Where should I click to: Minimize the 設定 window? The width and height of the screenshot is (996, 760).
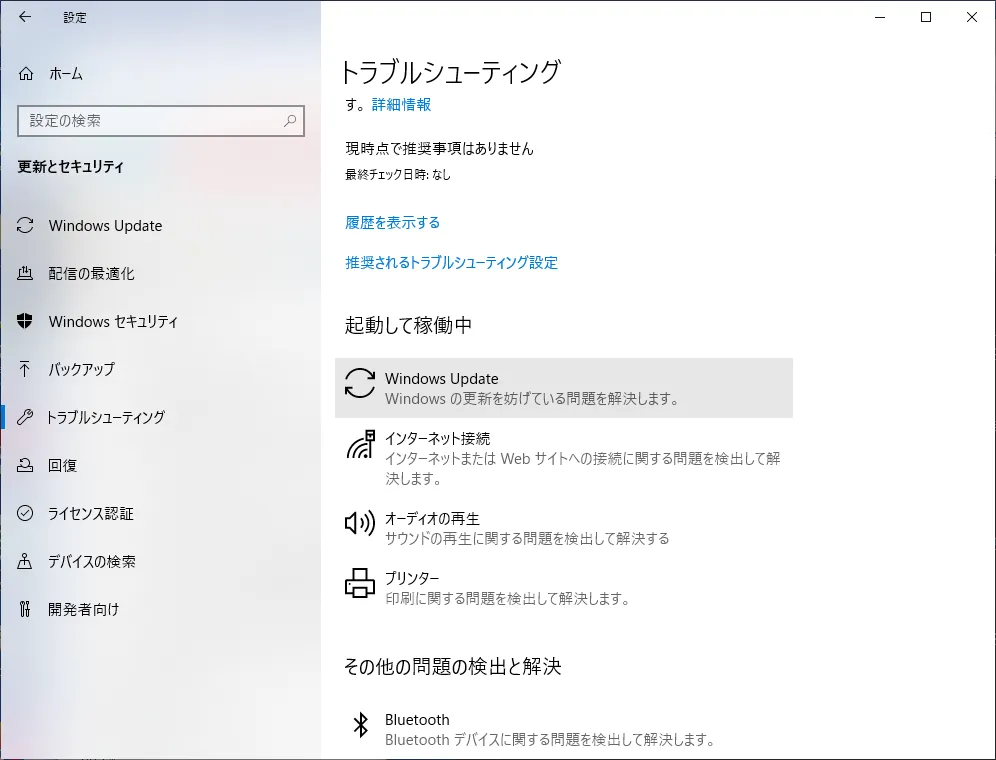click(x=880, y=17)
